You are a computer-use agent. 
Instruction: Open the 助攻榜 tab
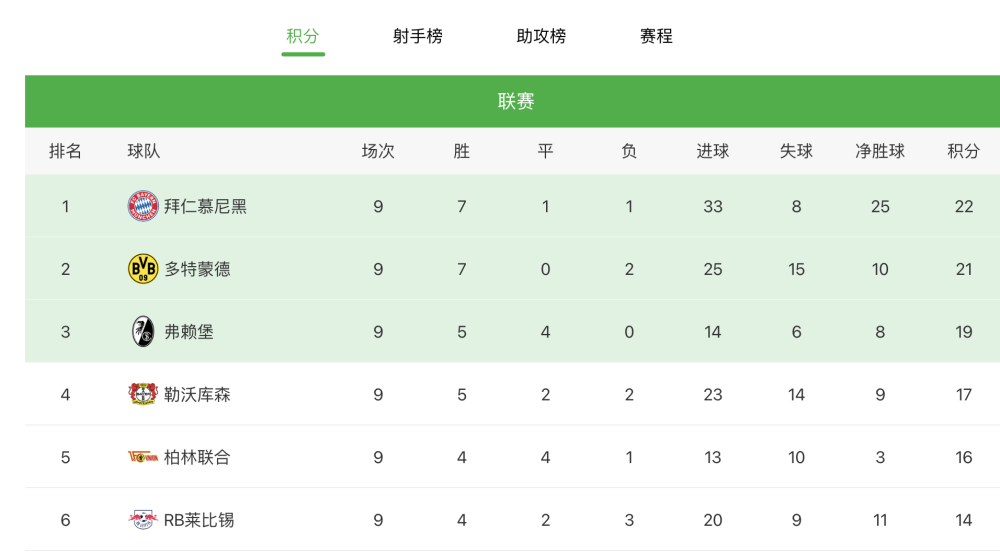click(541, 36)
